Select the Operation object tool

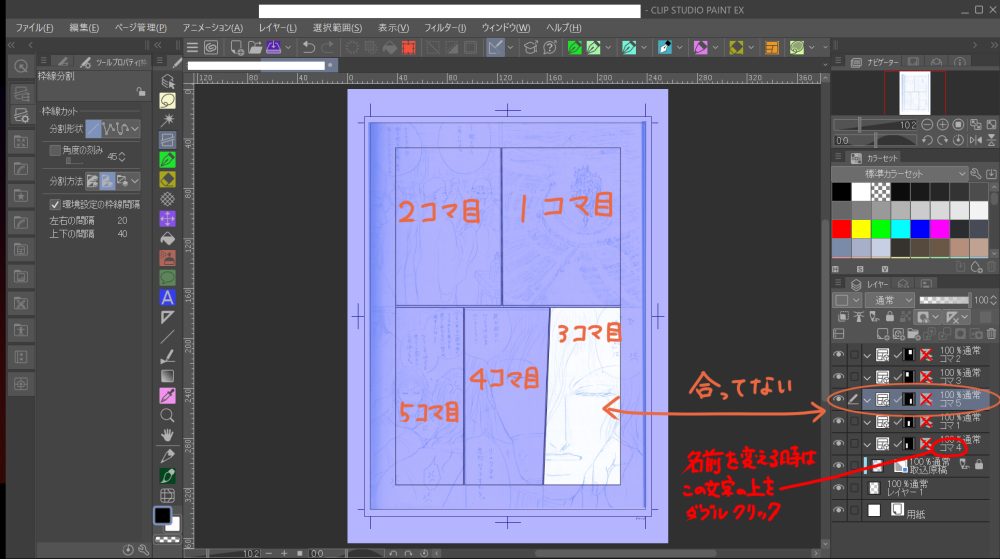click(167, 82)
